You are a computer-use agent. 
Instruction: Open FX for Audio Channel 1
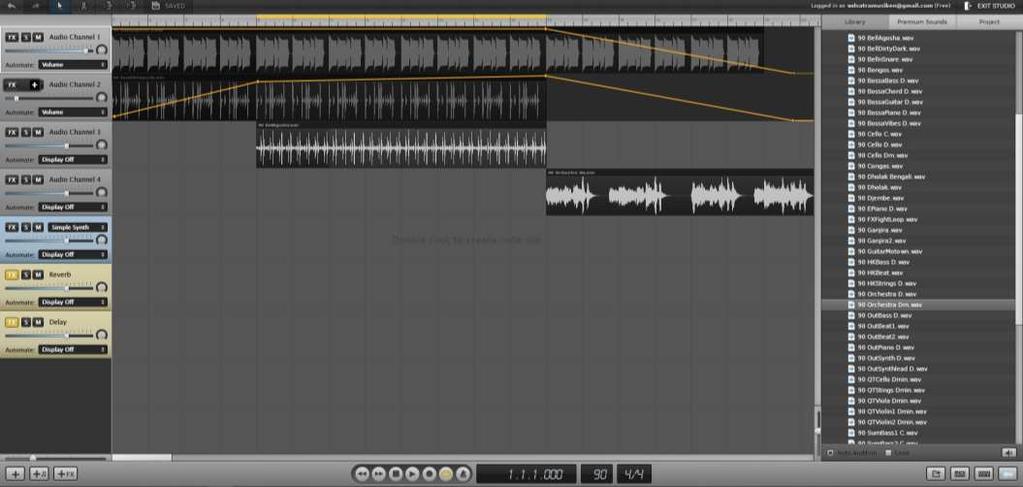(x=12, y=37)
